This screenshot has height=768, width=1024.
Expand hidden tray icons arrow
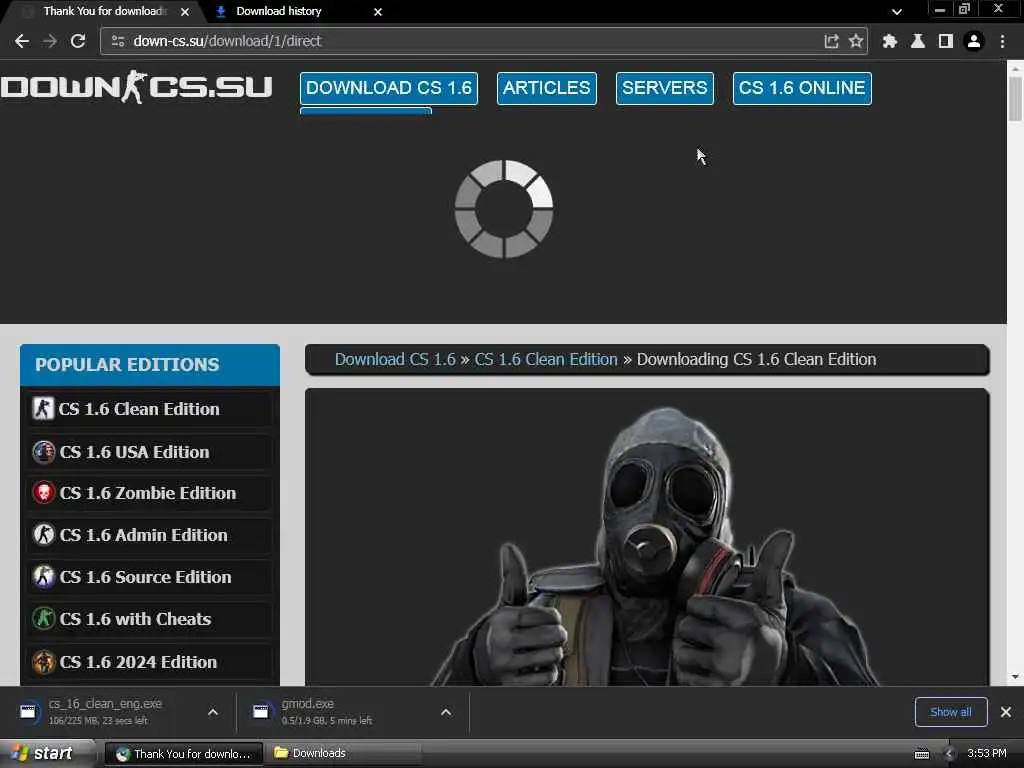949,754
